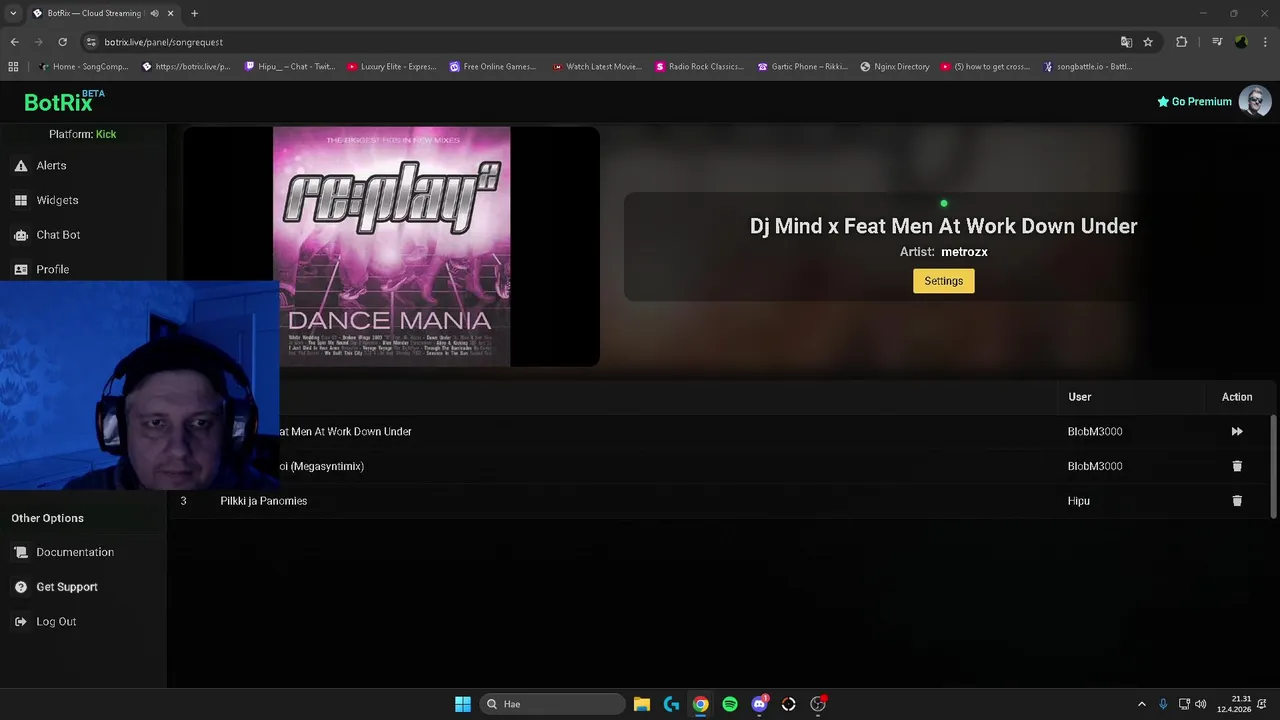The image size is (1280, 720).
Task: Mute the BotRix tab audio
Action: (154, 13)
